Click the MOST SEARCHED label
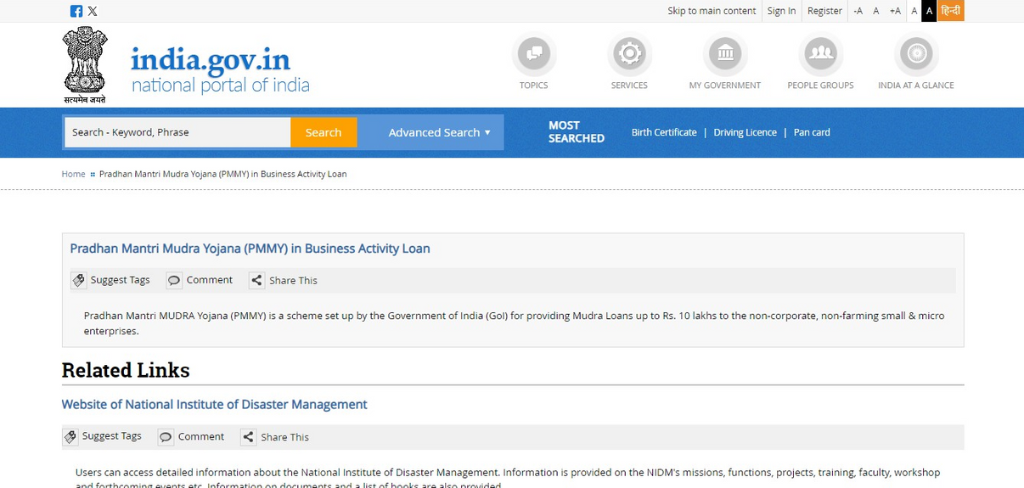 tap(576, 132)
